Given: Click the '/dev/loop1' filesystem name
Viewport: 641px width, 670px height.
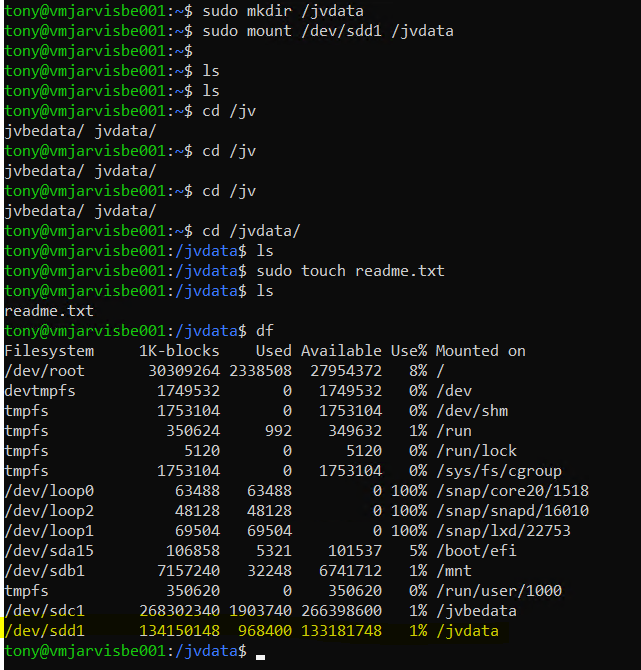Looking at the screenshot, I should coord(49,531).
